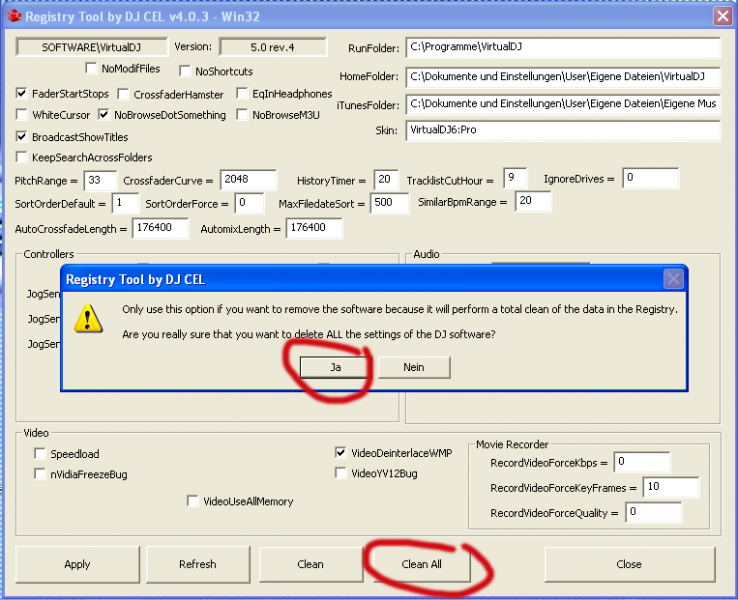The width and height of the screenshot is (738, 600).
Task: Click the bottom Close button
Action: (629, 564)
